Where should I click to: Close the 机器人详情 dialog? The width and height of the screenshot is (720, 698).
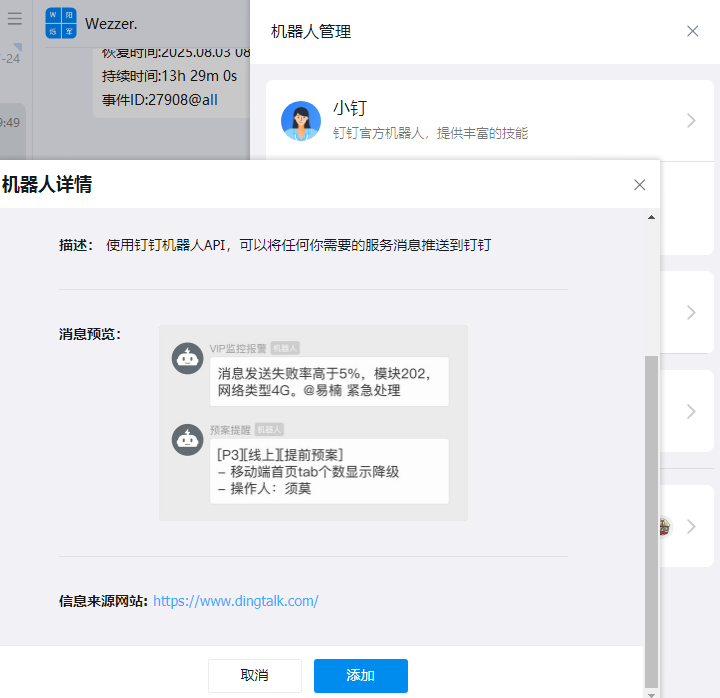(x=640, y=185)
